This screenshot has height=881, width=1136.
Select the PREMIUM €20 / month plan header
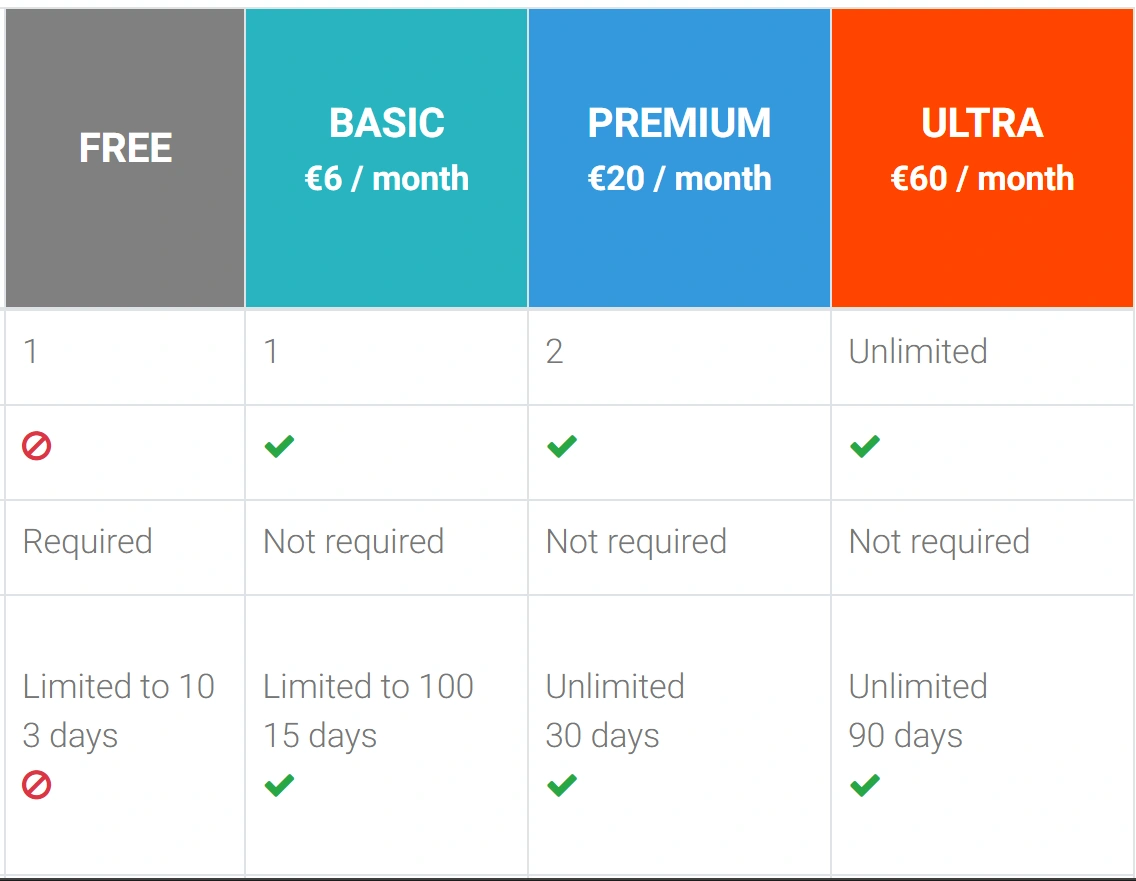pos(679,150)
